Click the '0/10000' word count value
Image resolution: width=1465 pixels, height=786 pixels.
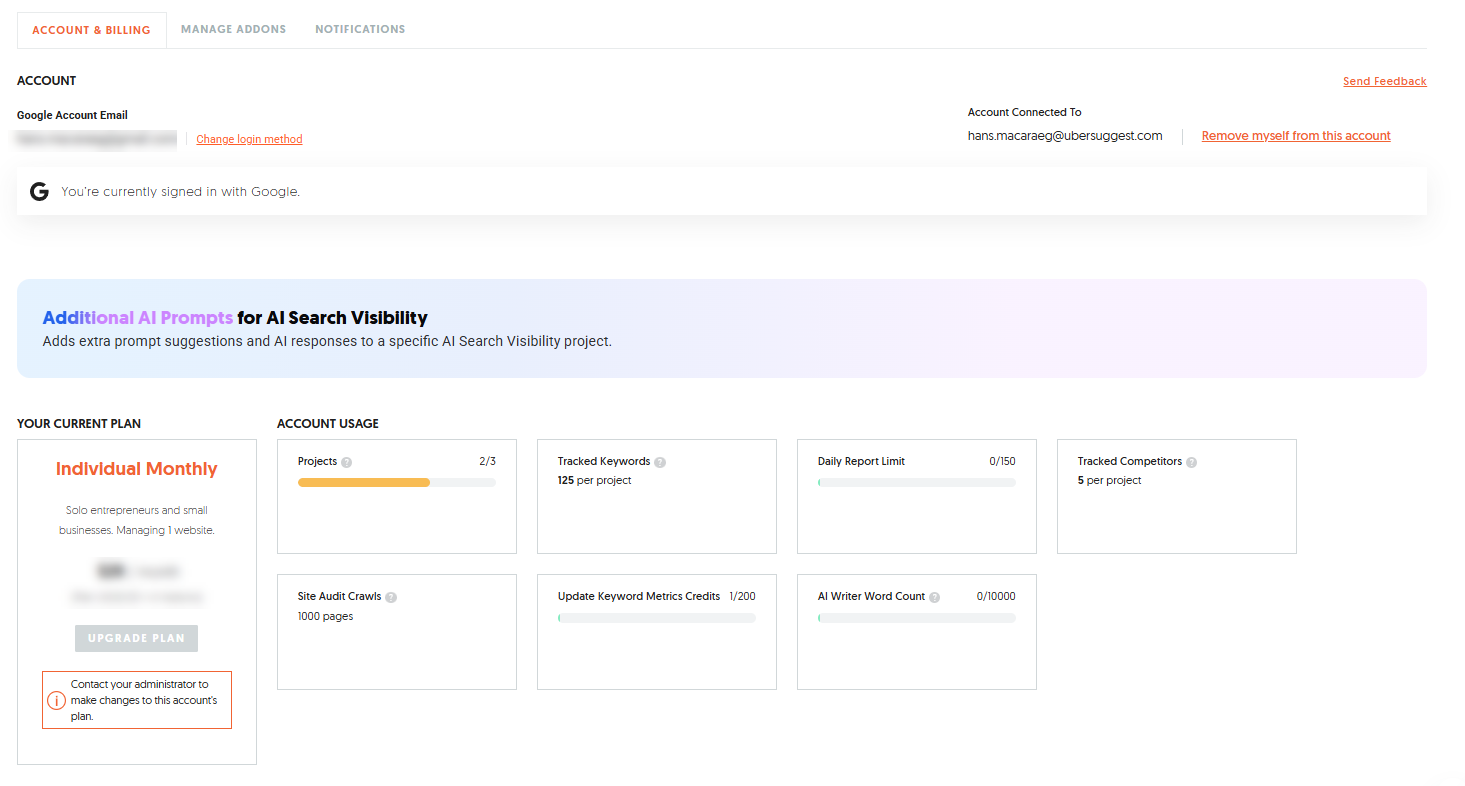click(996, 596)
